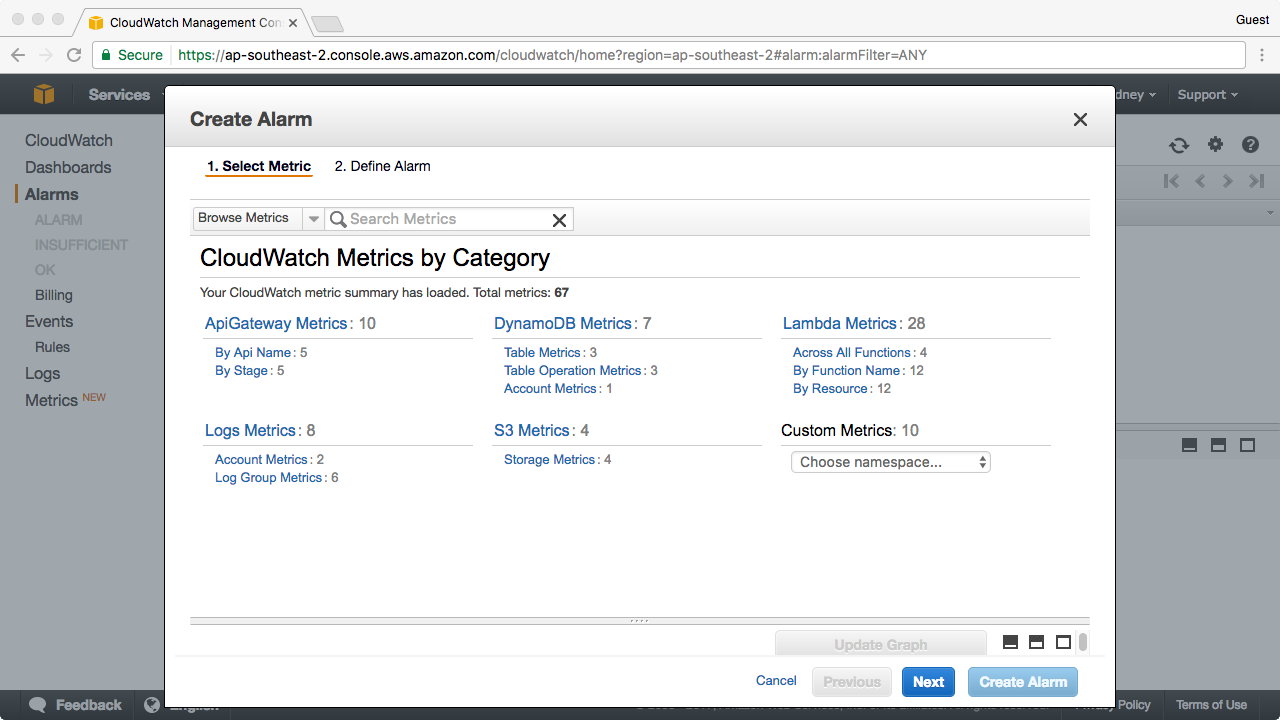Go to previous page of alarms
This screenshot has height=720, width=1280.
pyautogui.click(x=1201, y=181)
